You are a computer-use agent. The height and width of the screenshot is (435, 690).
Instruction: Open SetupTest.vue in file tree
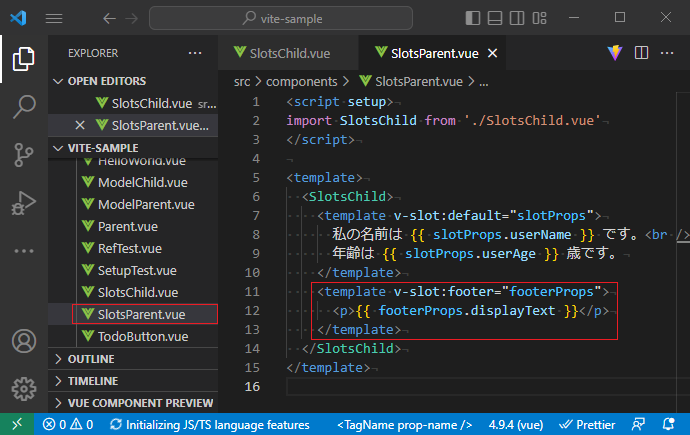point(133,271)
